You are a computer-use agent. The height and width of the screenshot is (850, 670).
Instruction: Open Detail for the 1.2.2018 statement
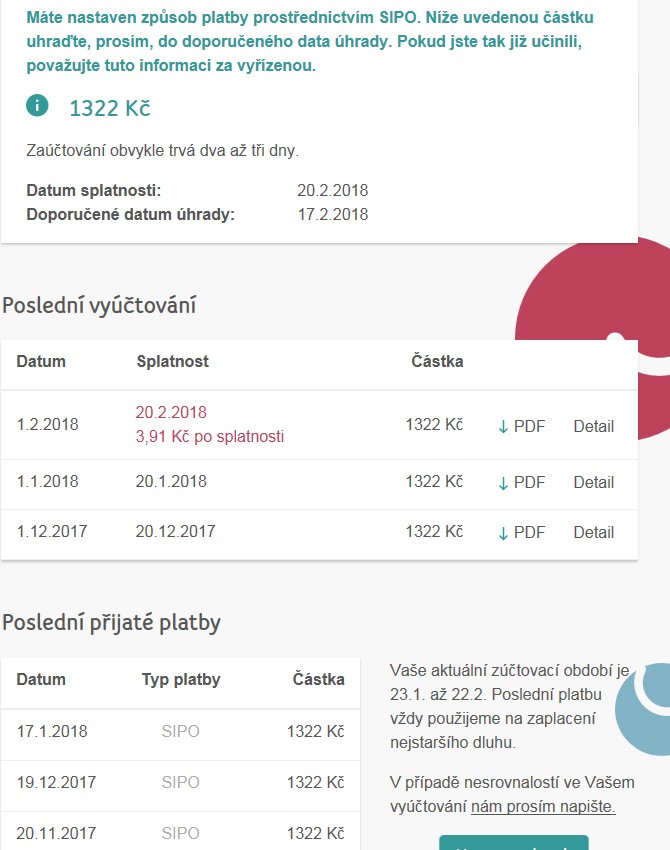click(x=594, y=427)
